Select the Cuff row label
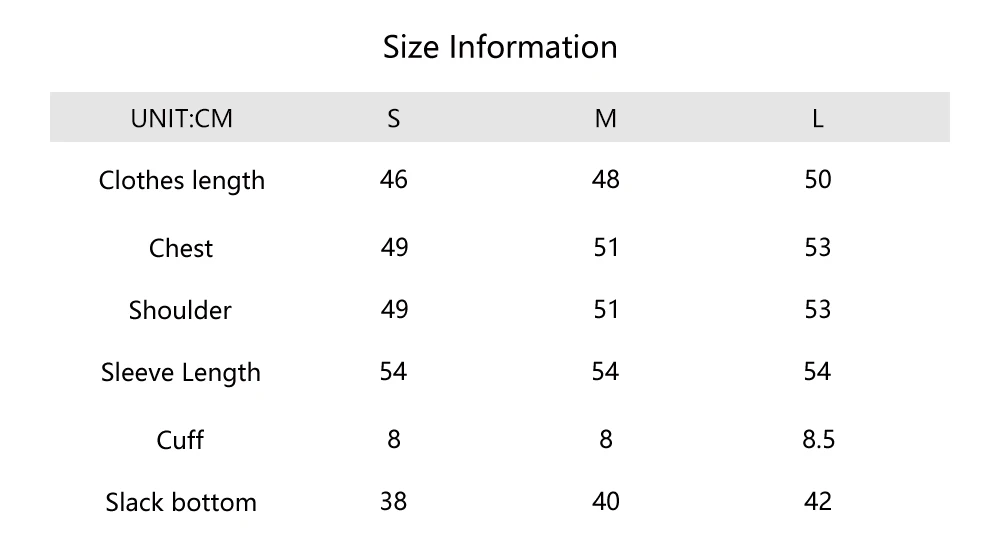1000x553 pixels. point(181,439)
